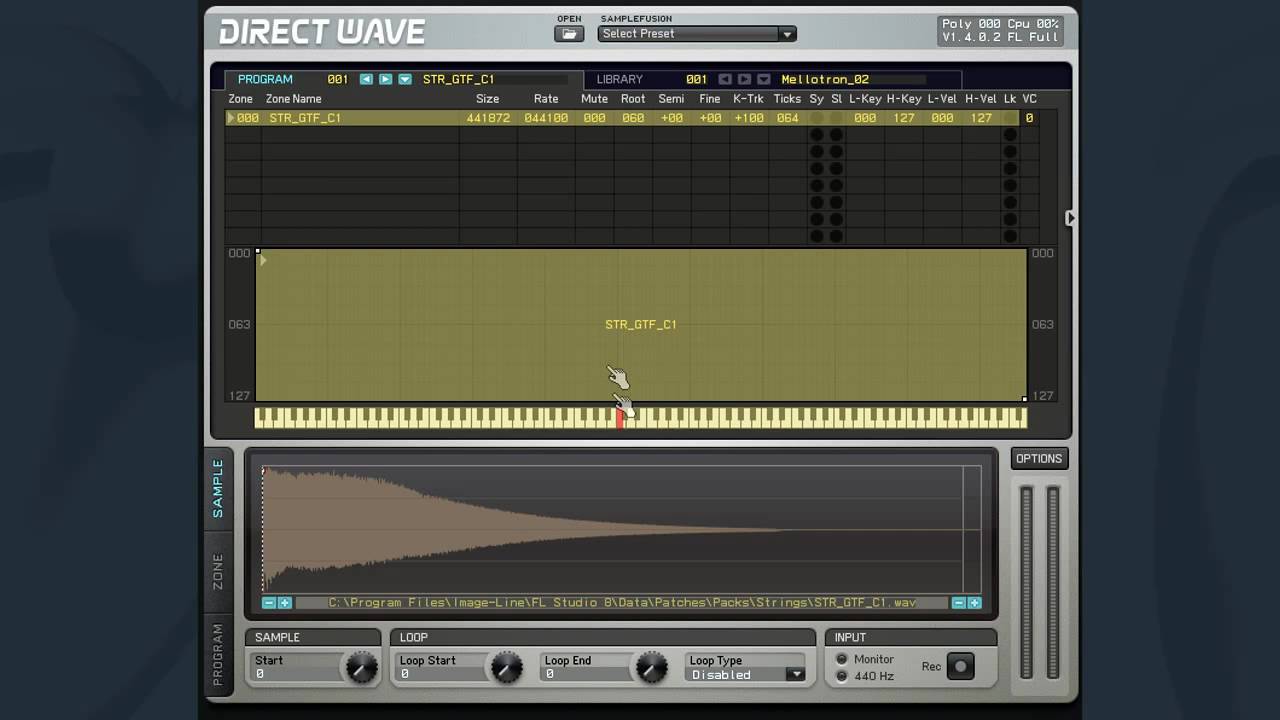Click the Zone Name column header

pyautogui.click(x=294, y=99)
